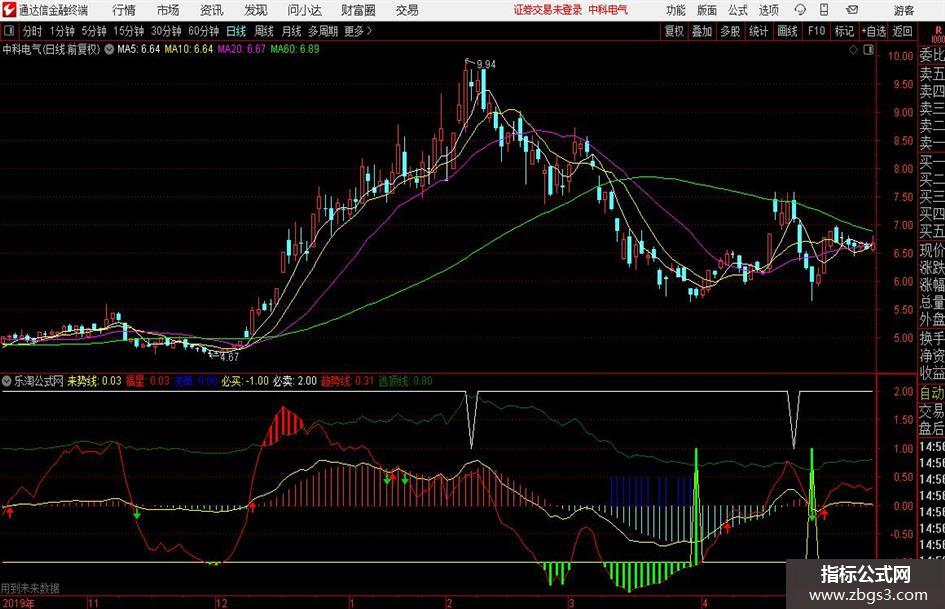Image resolution: width=945 pixels, height=609 pixels.
Task: Switch to the 30分钟 period tab
Action: (166, 31)
